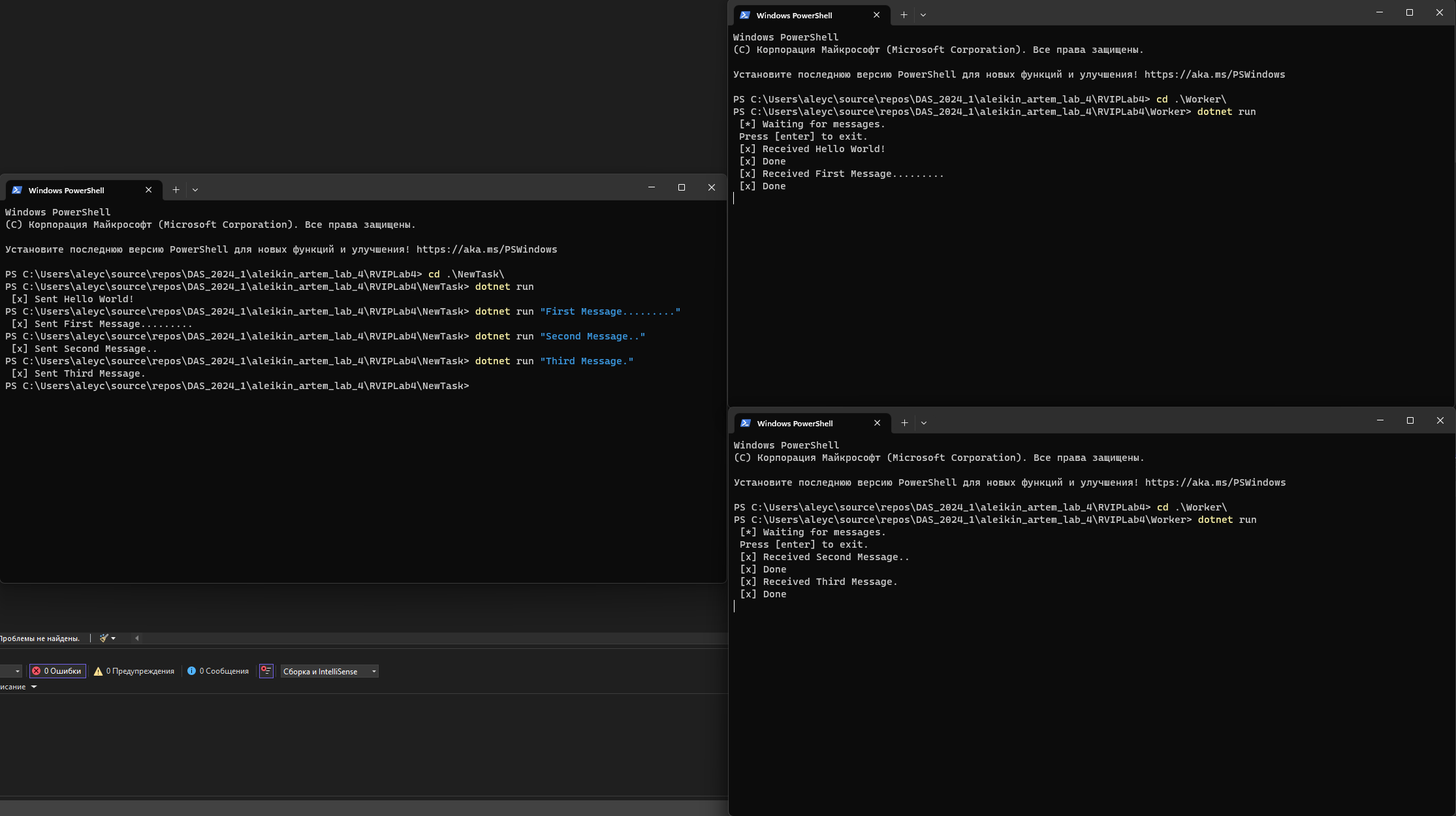
Task: Close the bottom-right Worker PowerShell window
Action: point(1440,420)
